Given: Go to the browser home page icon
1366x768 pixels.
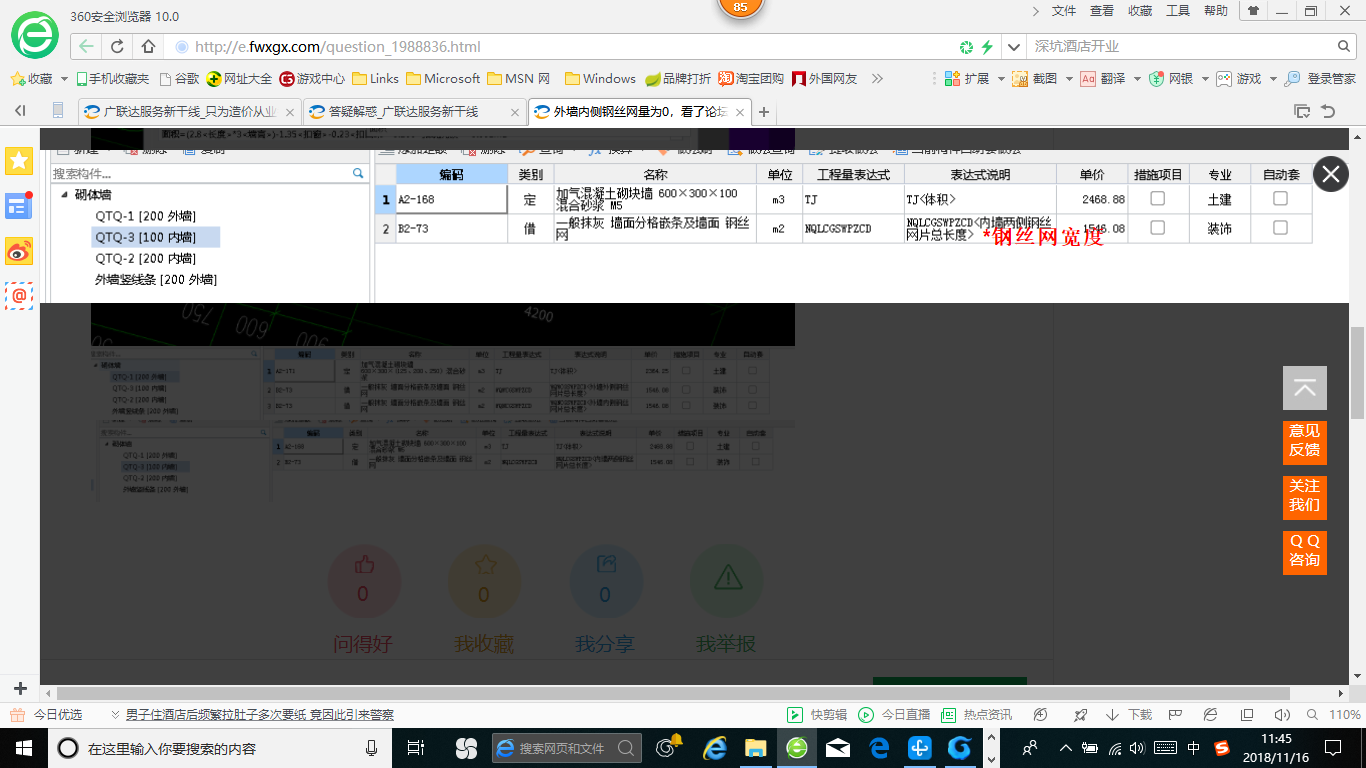Looking at the screenshot, I should click(x=148, y=46).
